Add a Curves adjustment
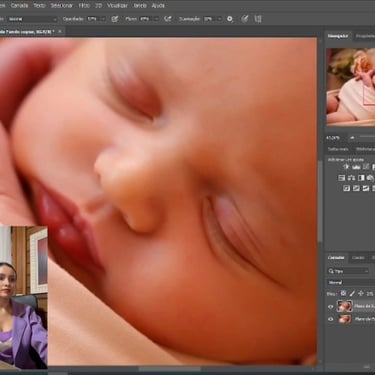The width and height of the screenshot is (375, 375). (x=366, y=167)
